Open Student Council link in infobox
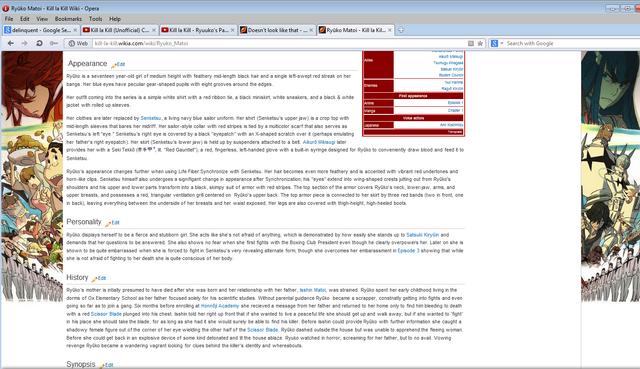 pyautogui.click(x=451, y=75)
